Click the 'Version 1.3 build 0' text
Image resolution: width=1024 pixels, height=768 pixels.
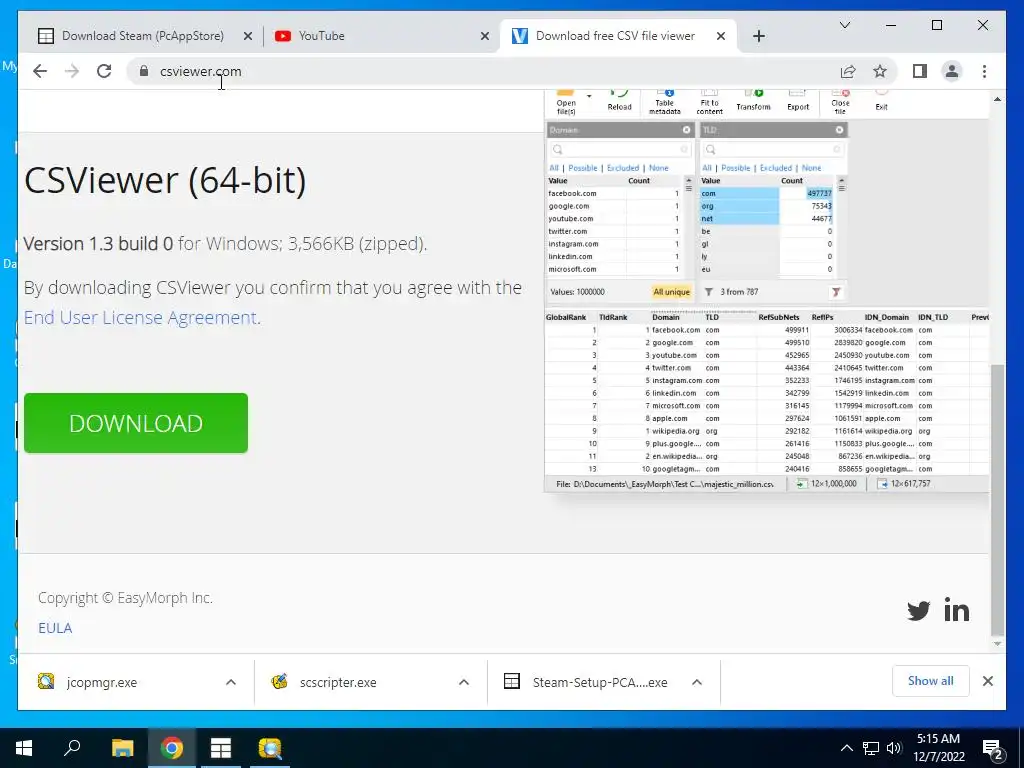click(x=98, y=244)
